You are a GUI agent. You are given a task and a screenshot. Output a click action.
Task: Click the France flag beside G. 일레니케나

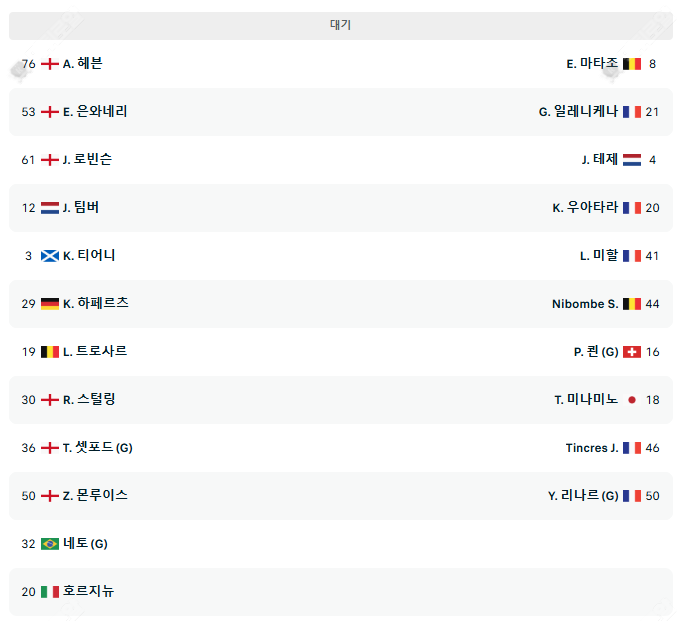(632, 112)
